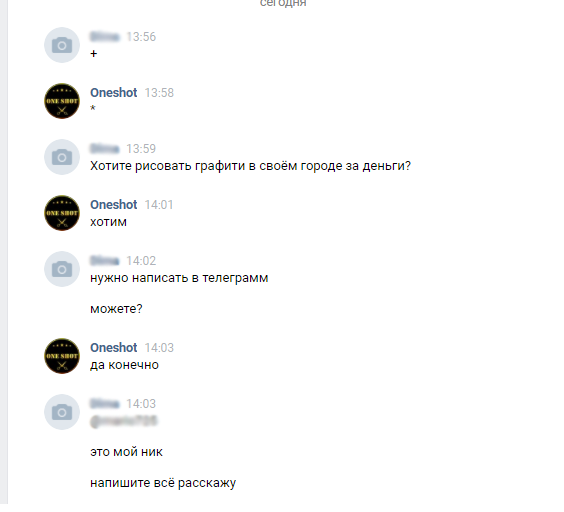Click the blurred telegram nickname text
The image size is (564, 512).
124,421
